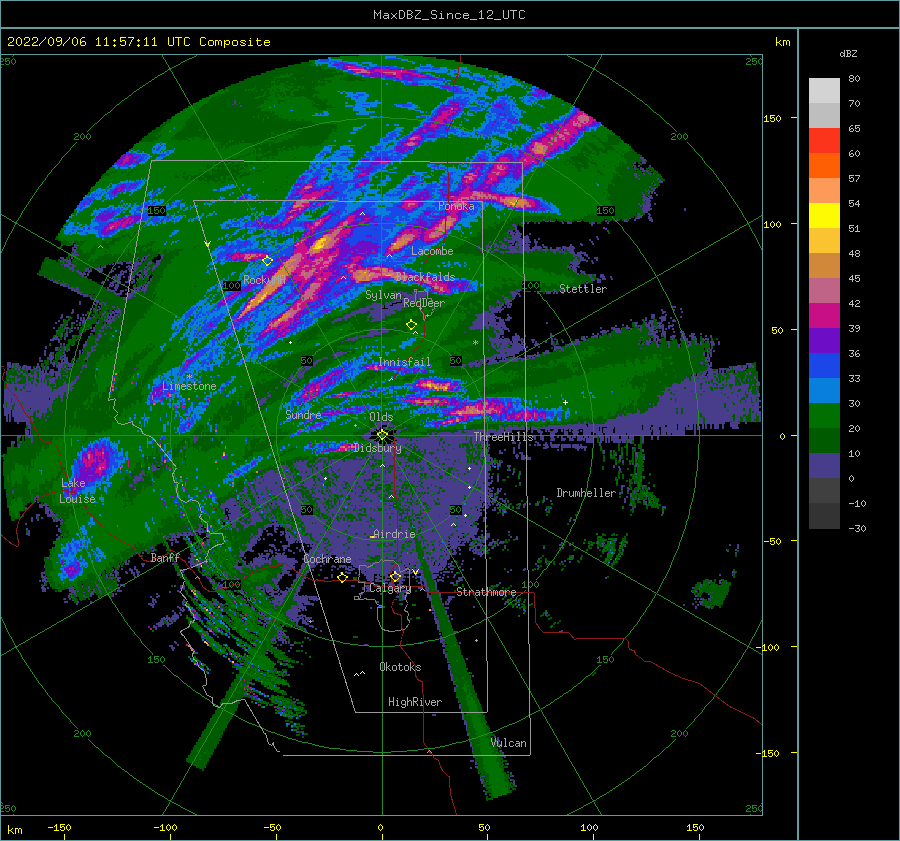Click the Vulcan town label
This screenshot has width=900, height=841.
pyautogui.click(x=508, y=743)
